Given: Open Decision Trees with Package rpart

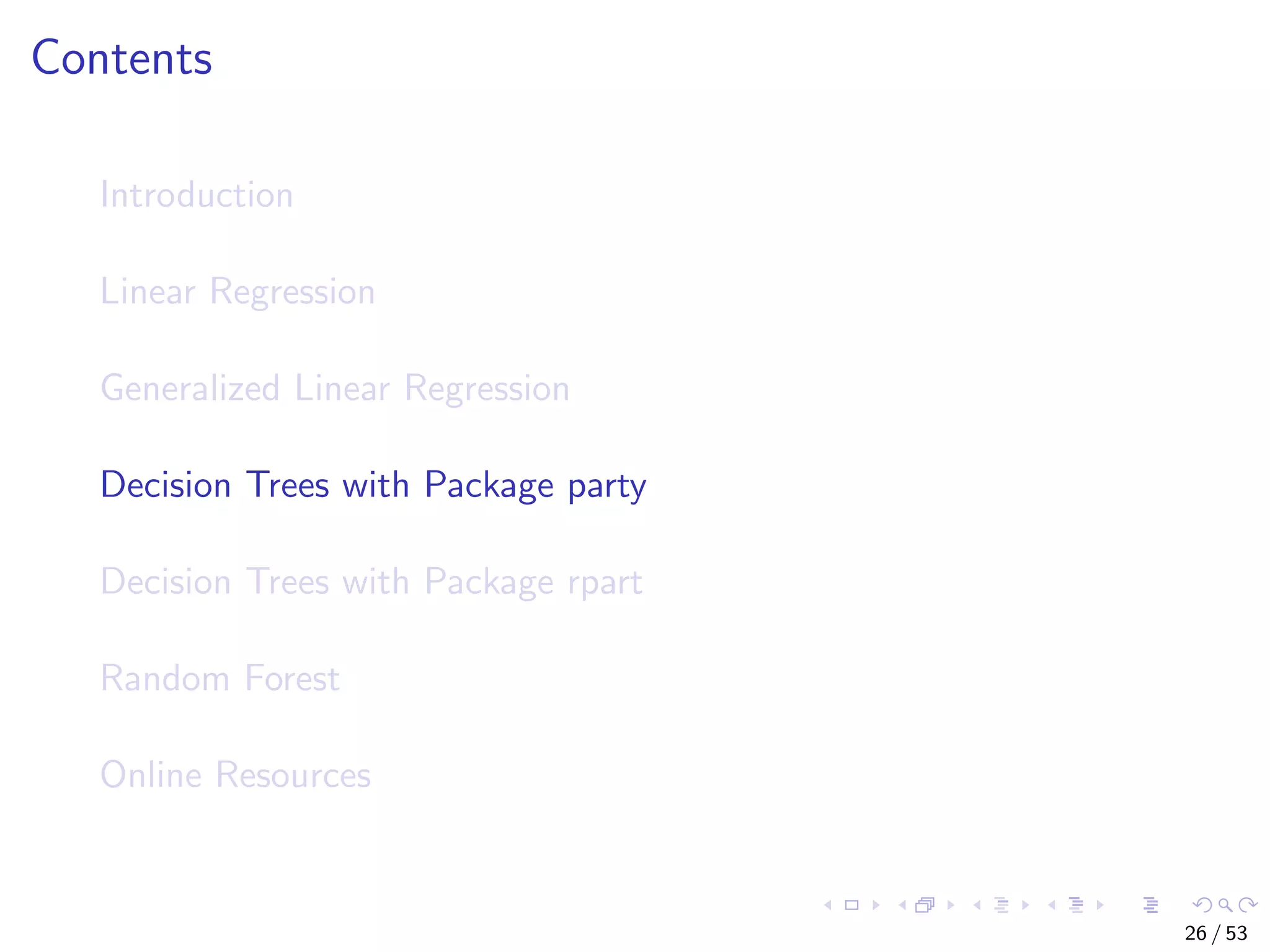Looking at the screenshot, I should pos(371,582).
